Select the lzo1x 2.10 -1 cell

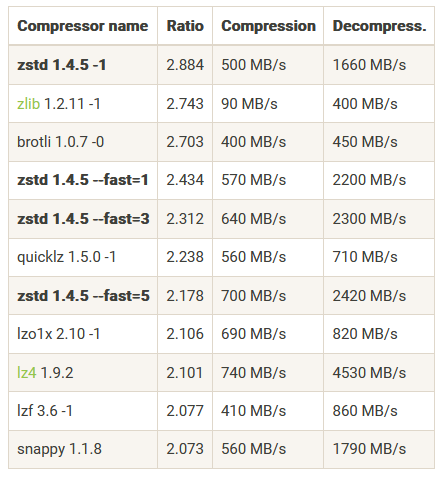tap(83, 334)
